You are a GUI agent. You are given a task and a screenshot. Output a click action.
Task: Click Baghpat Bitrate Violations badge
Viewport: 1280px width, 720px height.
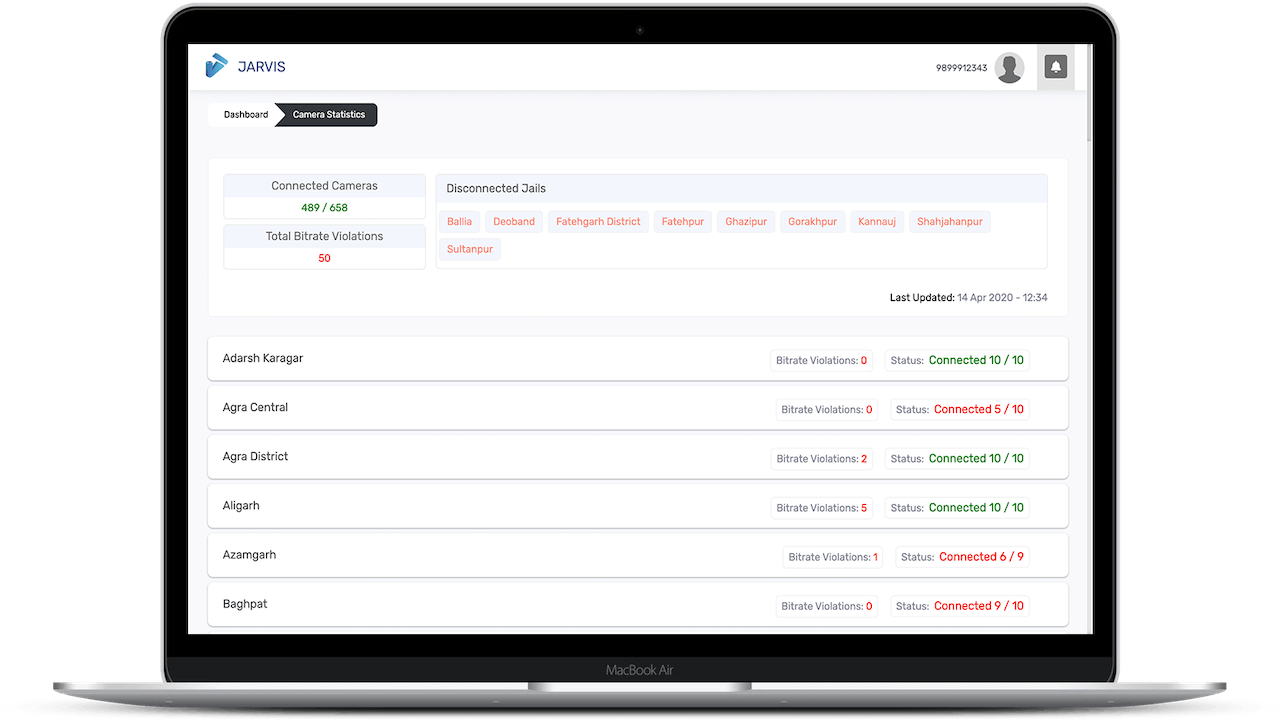(826, 605)
